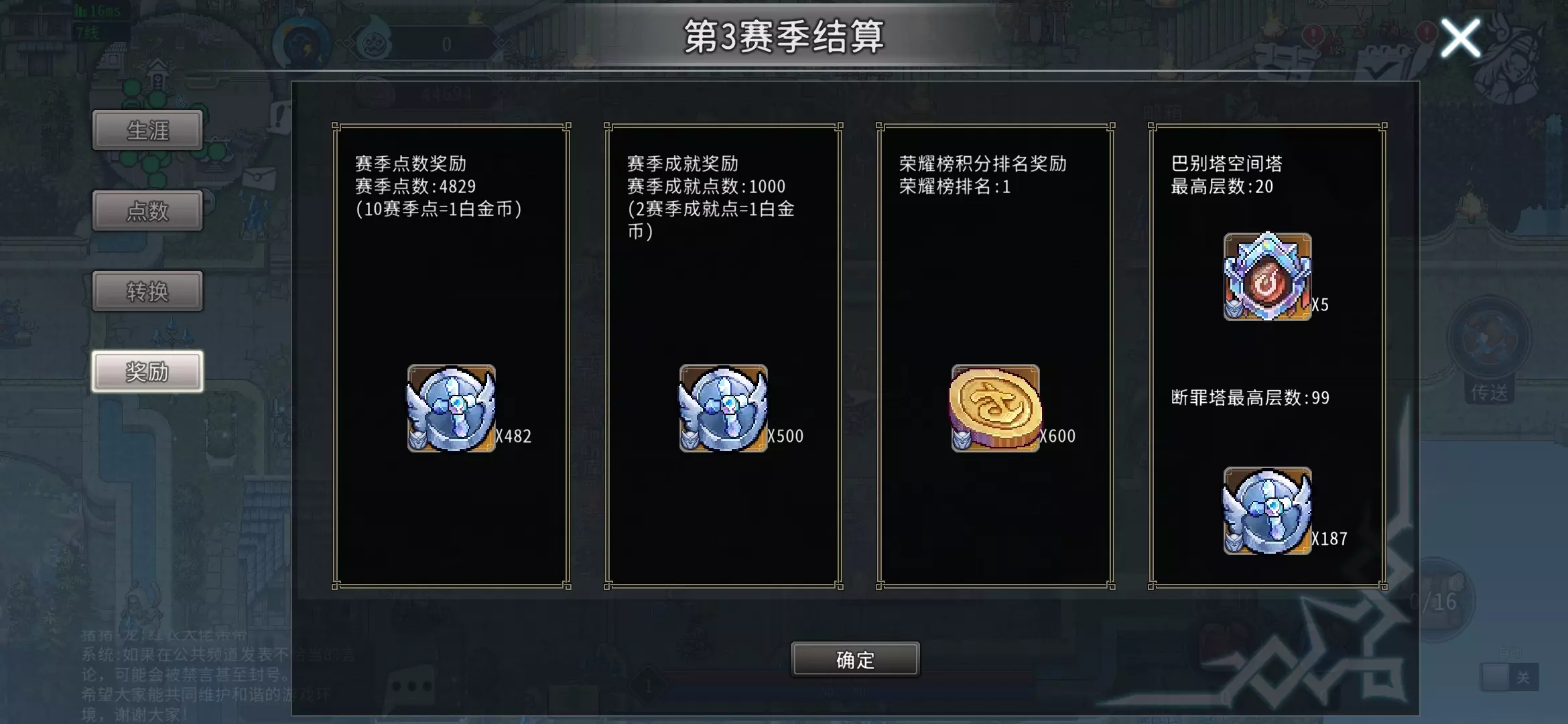Click the 赛季成就奖励 reward panel
1568x724 pixels.
(x=724, y=356)
